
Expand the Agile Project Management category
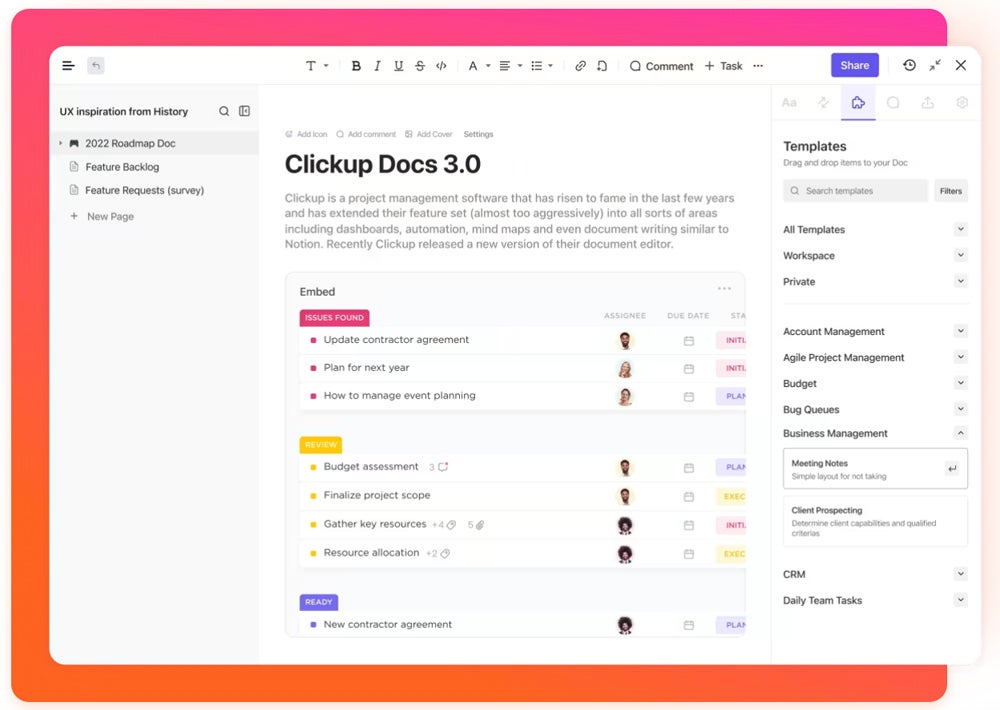click(960, 357)
